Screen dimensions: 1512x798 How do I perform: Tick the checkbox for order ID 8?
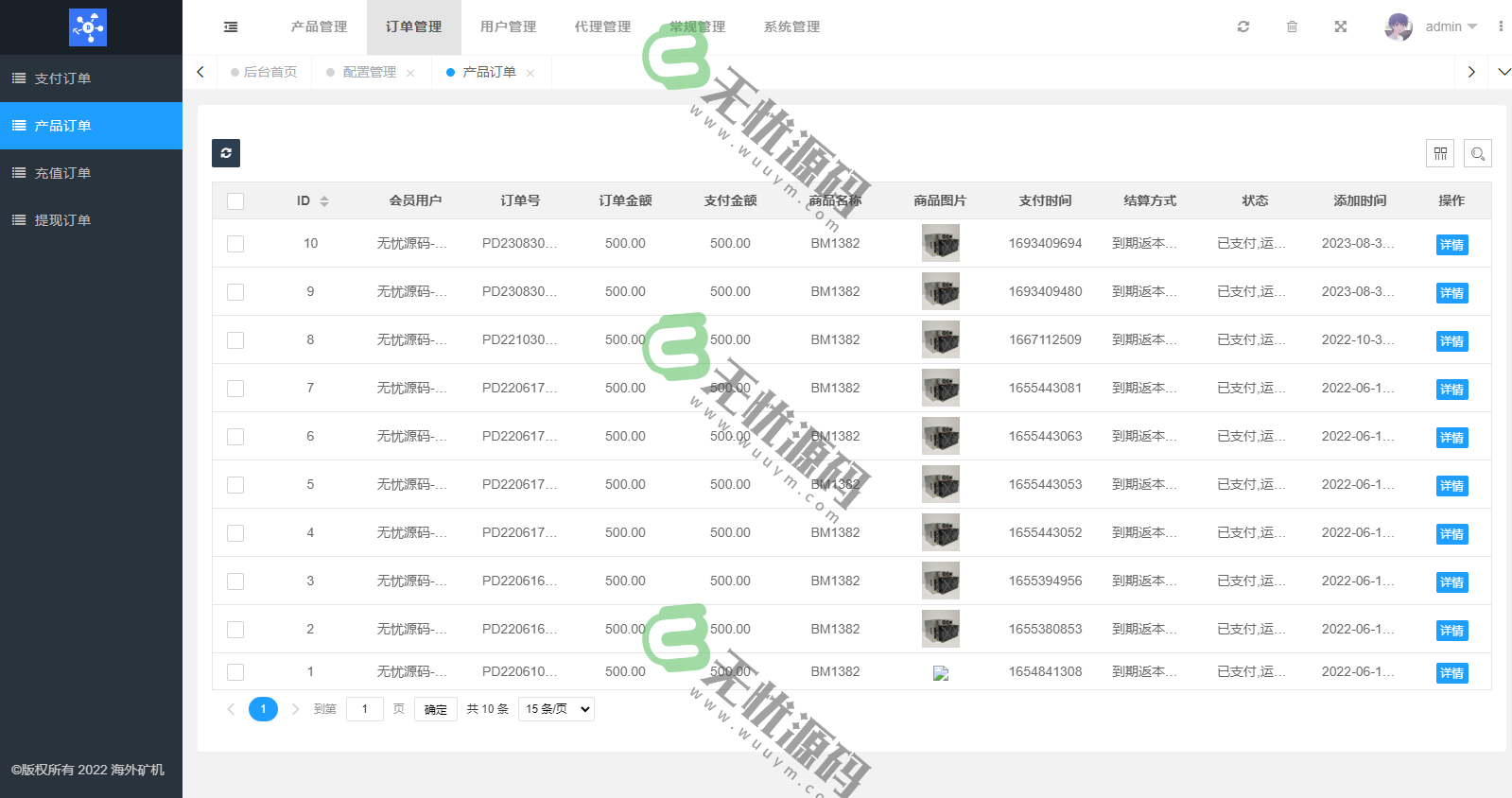(235, 340)
